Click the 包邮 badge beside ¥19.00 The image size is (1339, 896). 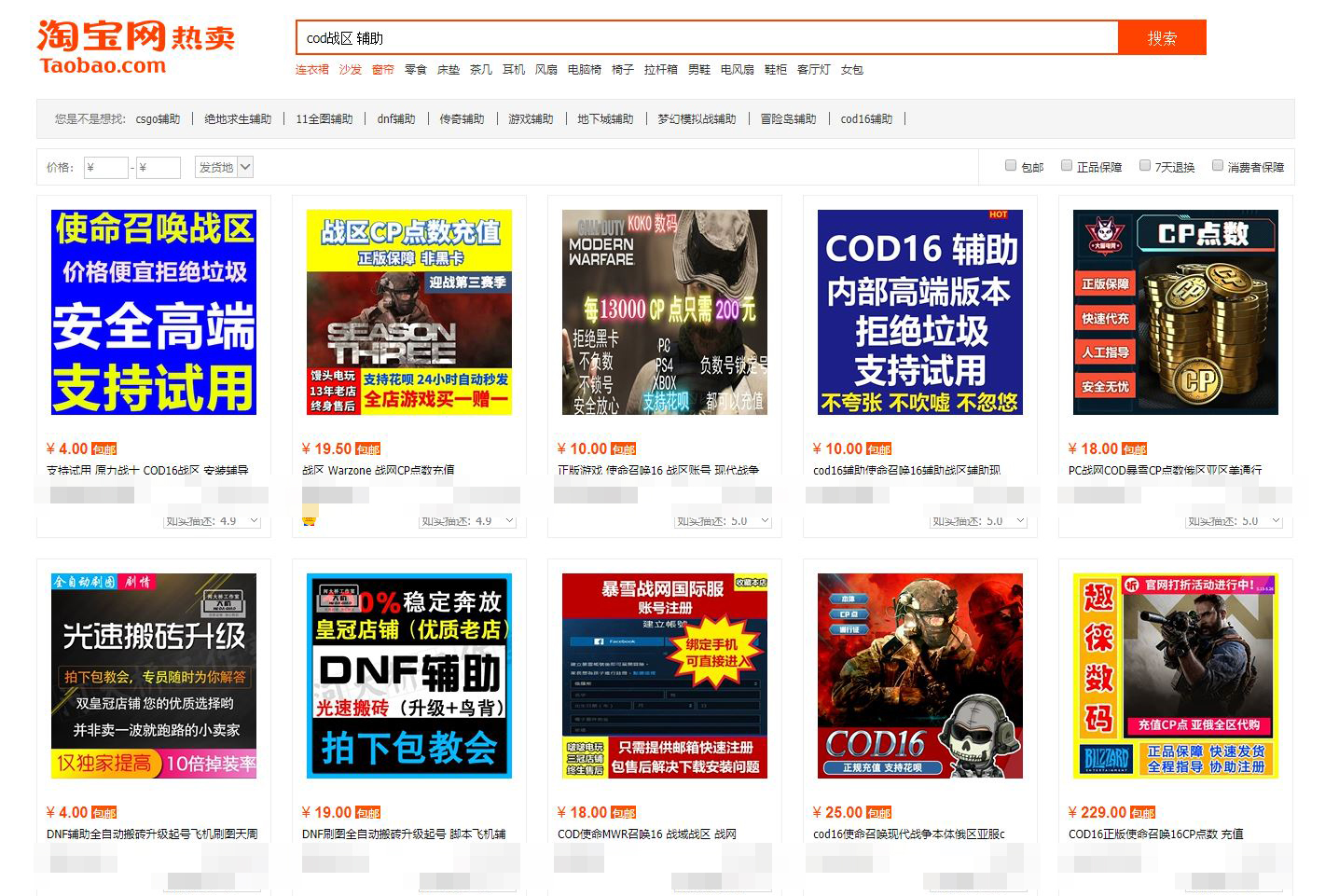pyautogui.click(x=368, y=813)
